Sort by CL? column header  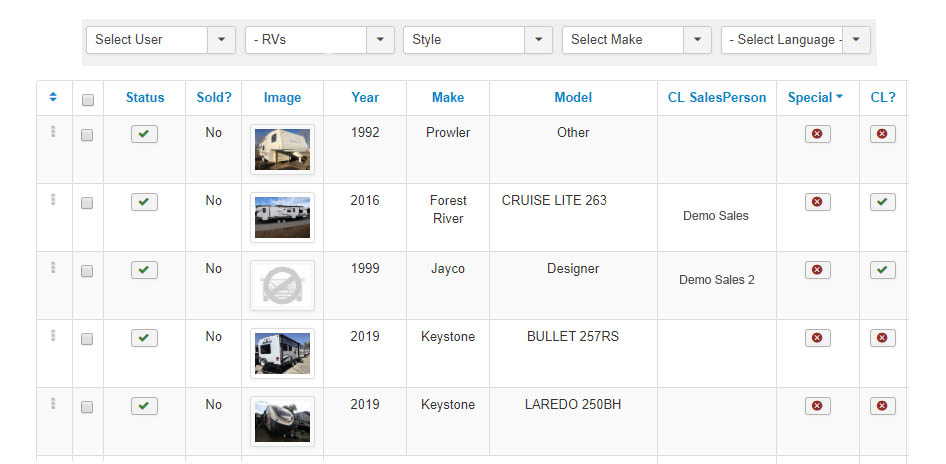pyautogui.click(x=883, y=98)
